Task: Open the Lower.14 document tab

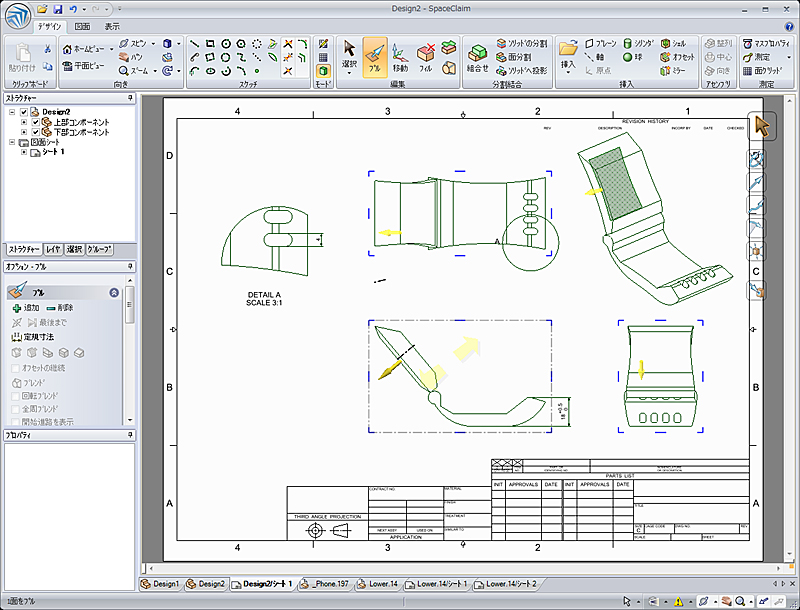Action: pos(381,583)
